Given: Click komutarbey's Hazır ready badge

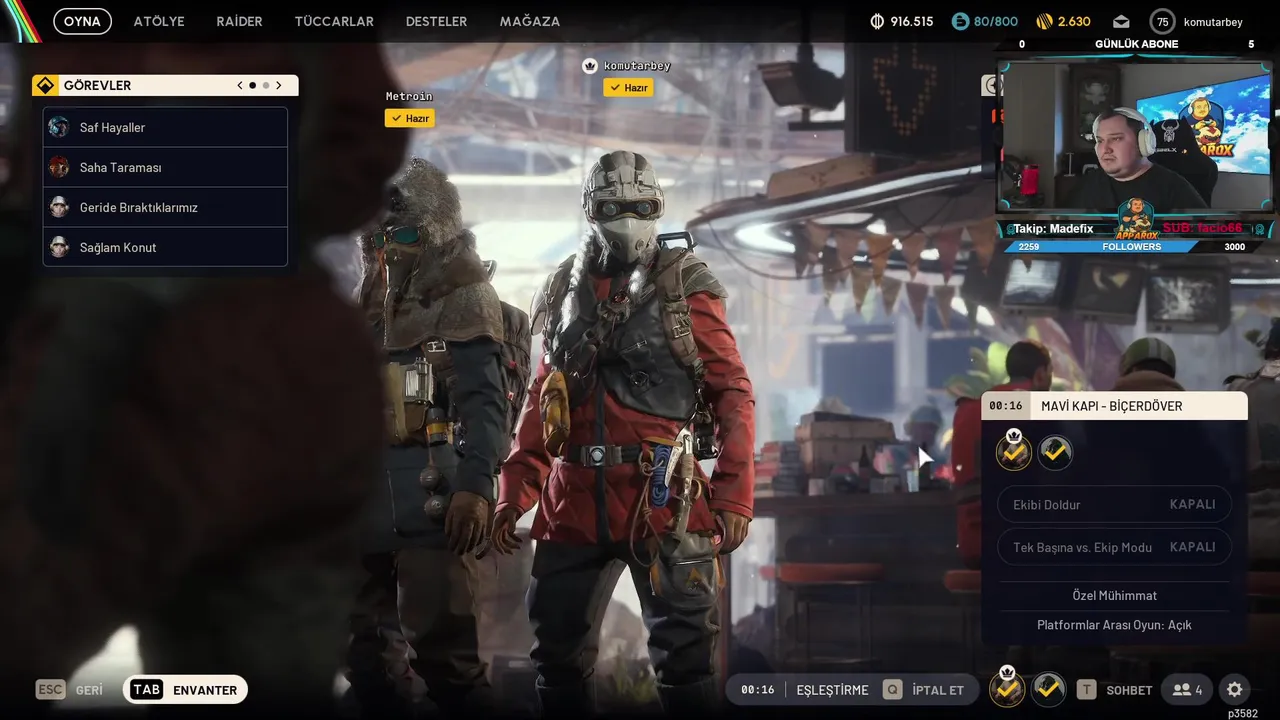Looking at the screenshot, I should coord(628,88).
